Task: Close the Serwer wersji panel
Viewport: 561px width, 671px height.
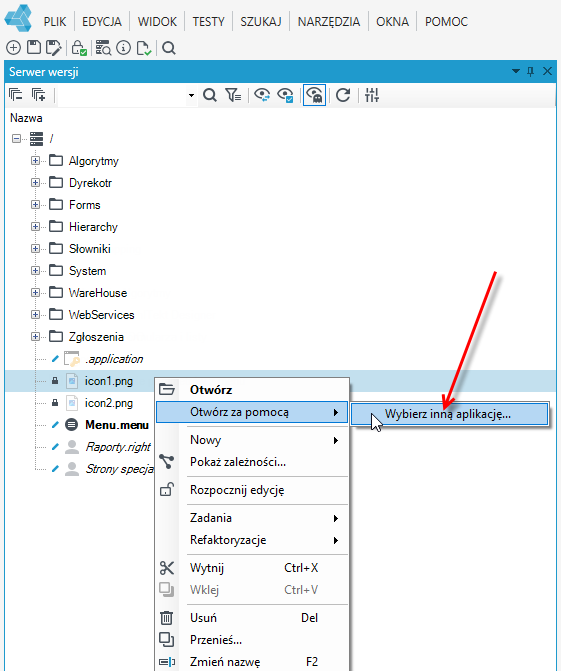Action: coord(547,71)
